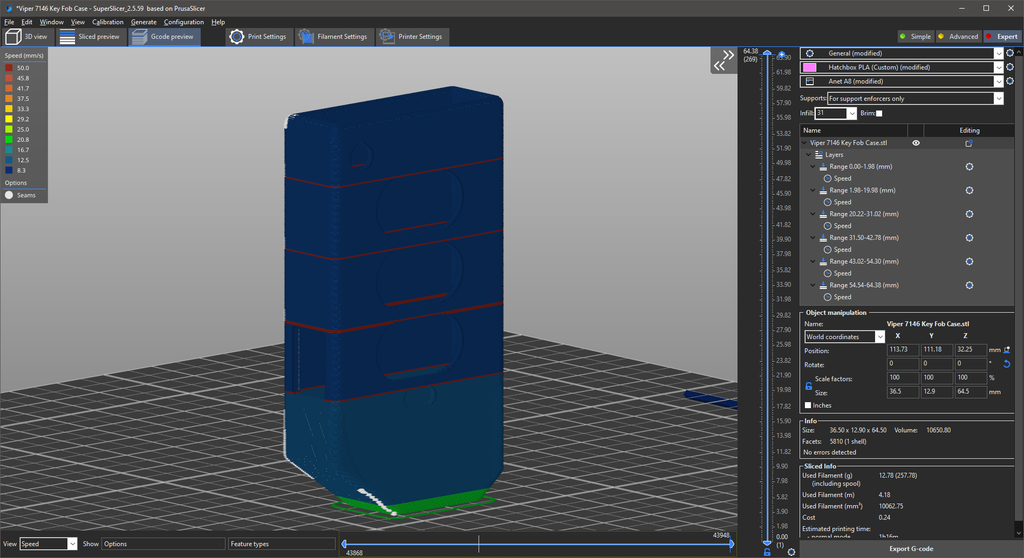This screenshot has height=558, width=1024.
Task: Open the Calibration menu
Action: [107, 22]
